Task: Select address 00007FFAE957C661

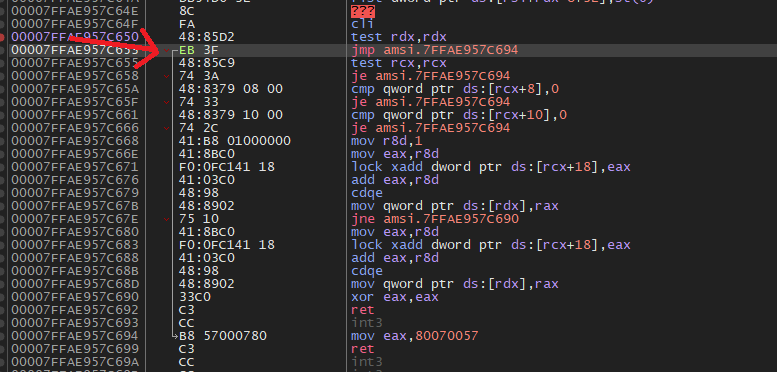Action: 75,115
